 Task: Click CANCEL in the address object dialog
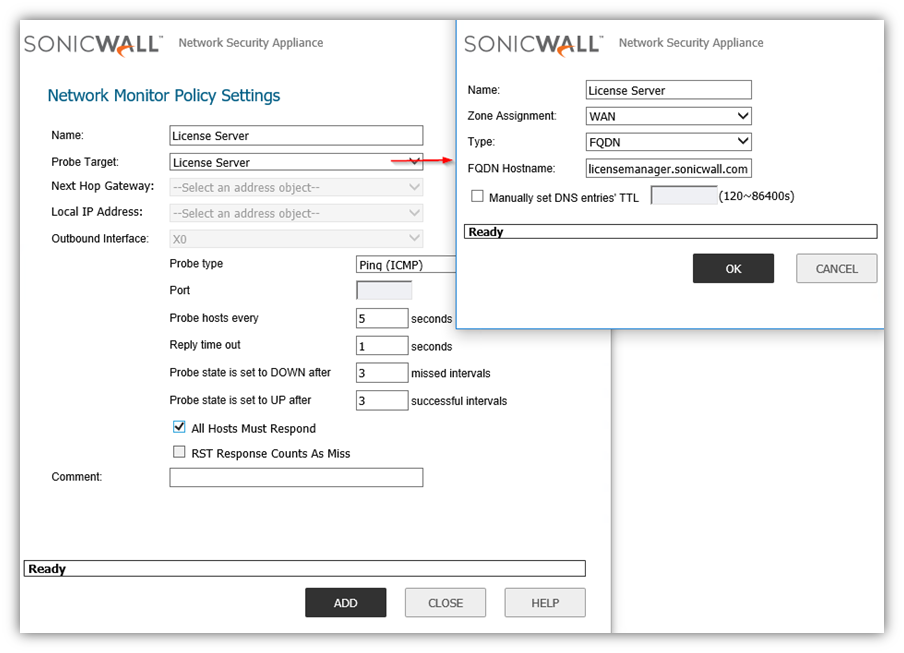click(837, 269)
